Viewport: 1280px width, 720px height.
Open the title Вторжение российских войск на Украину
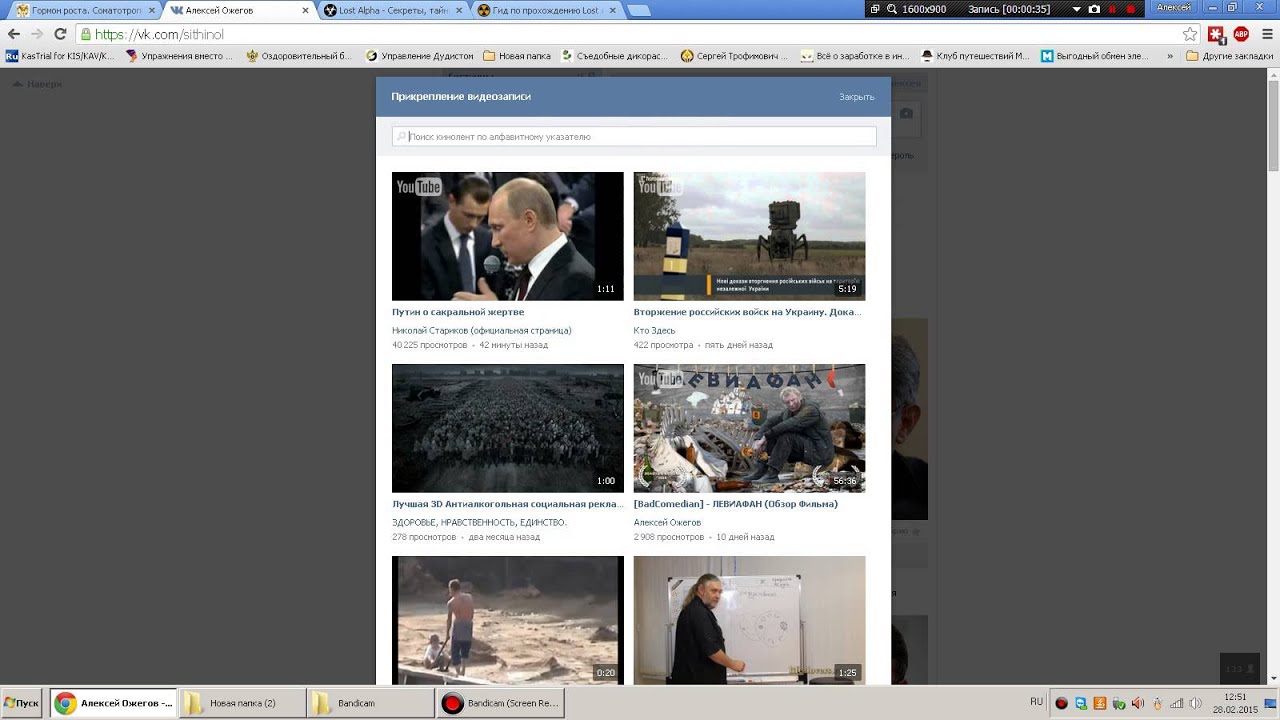click(x=748, y=312)
